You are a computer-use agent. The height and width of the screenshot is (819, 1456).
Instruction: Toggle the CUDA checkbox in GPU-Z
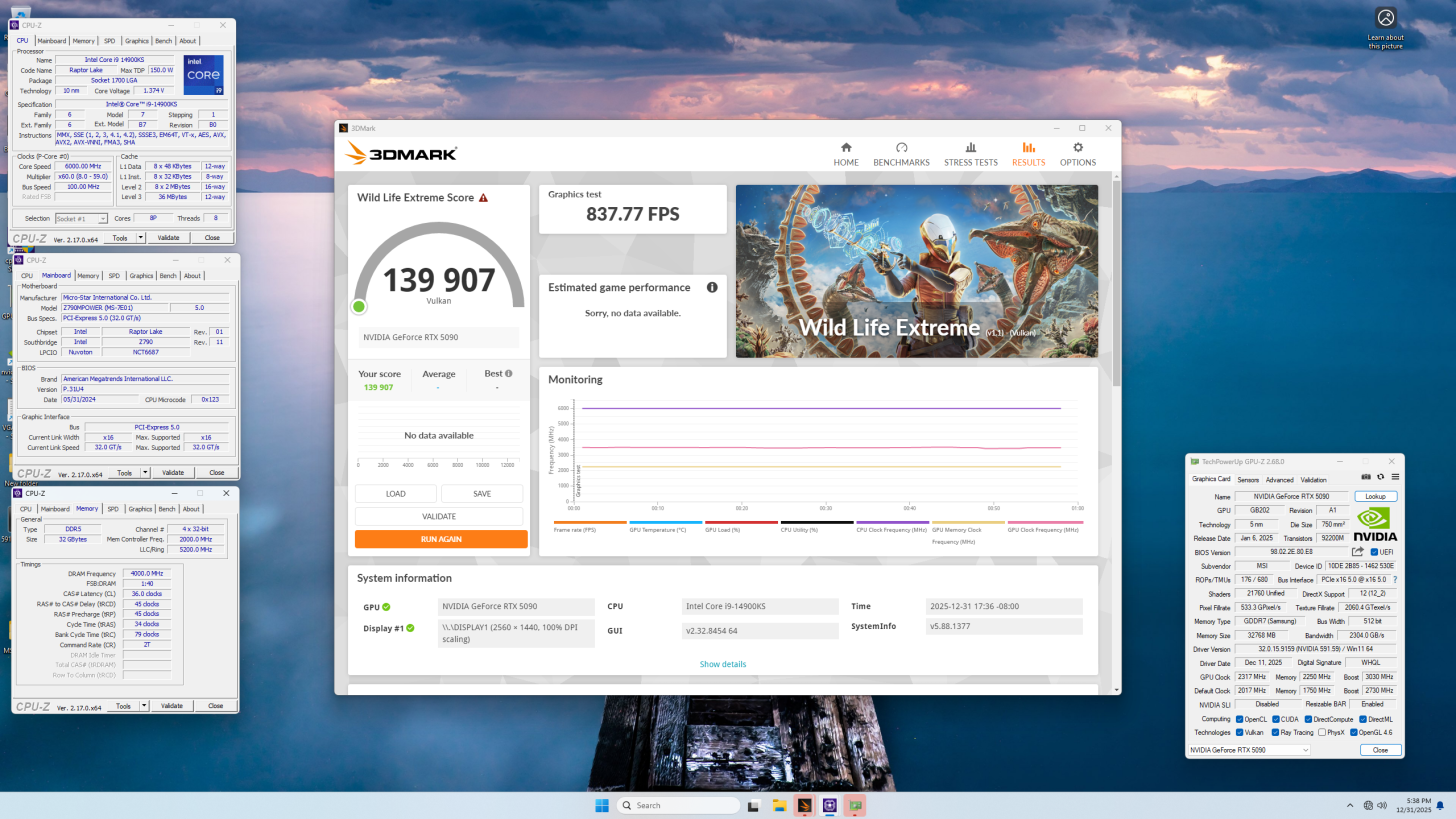pyautogui.click(x=1277, y=719)
